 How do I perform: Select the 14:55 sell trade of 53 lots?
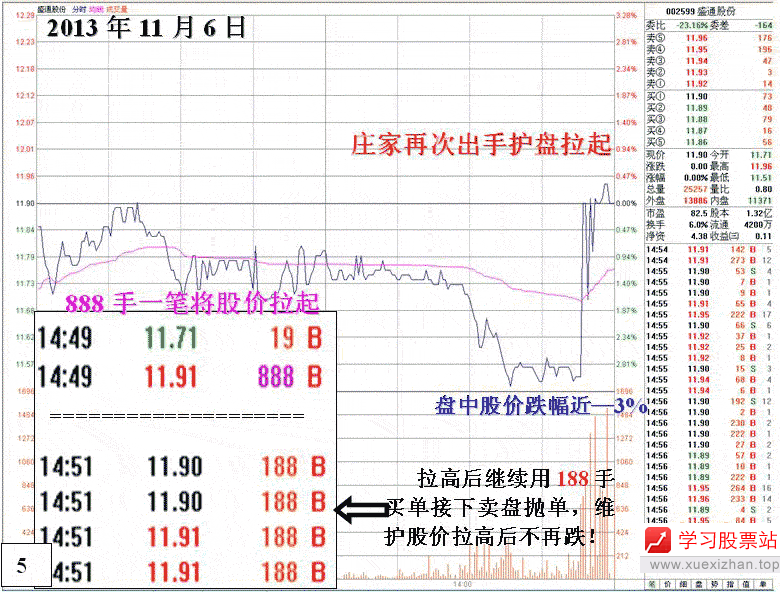click(709, 272)
